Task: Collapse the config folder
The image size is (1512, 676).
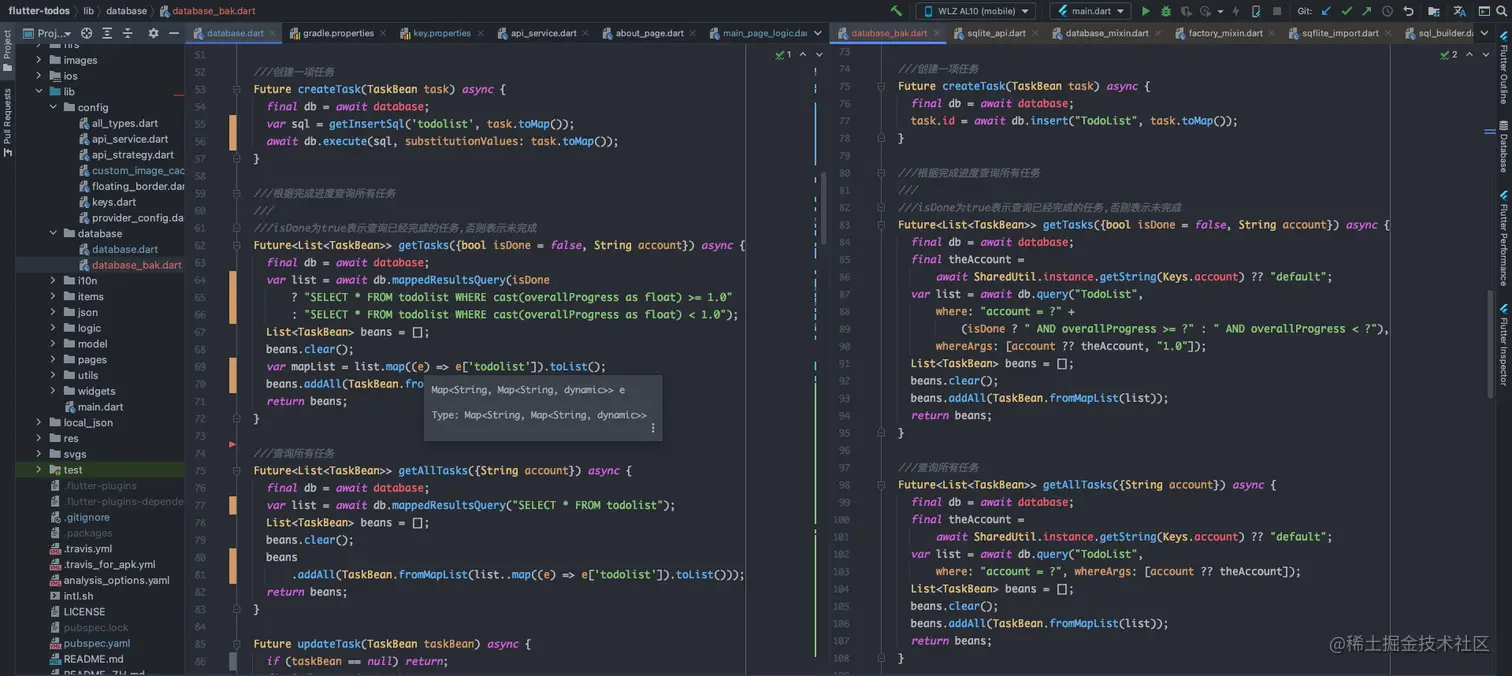Action: point(53,107)
